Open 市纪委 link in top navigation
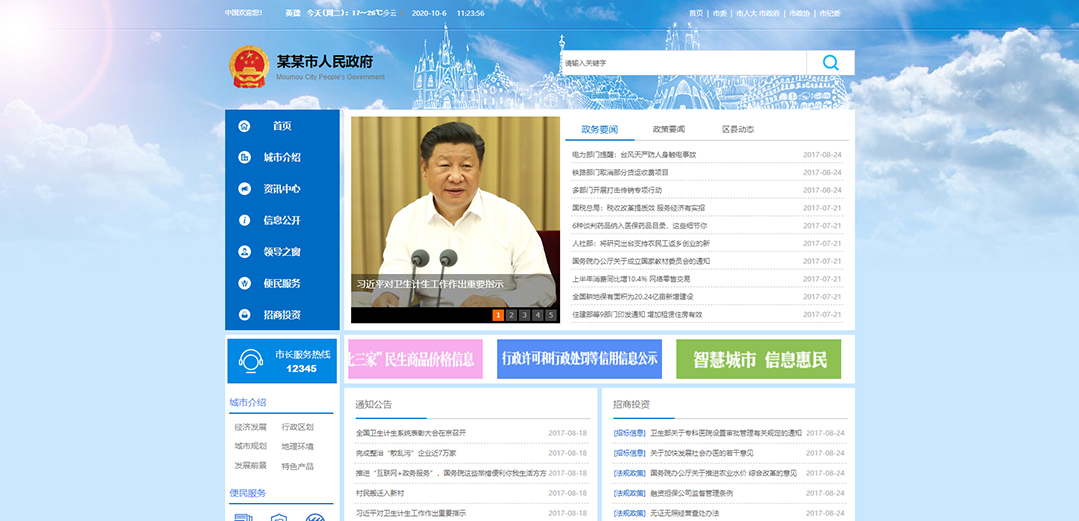The image size is (1079, 521). (829, 13)
